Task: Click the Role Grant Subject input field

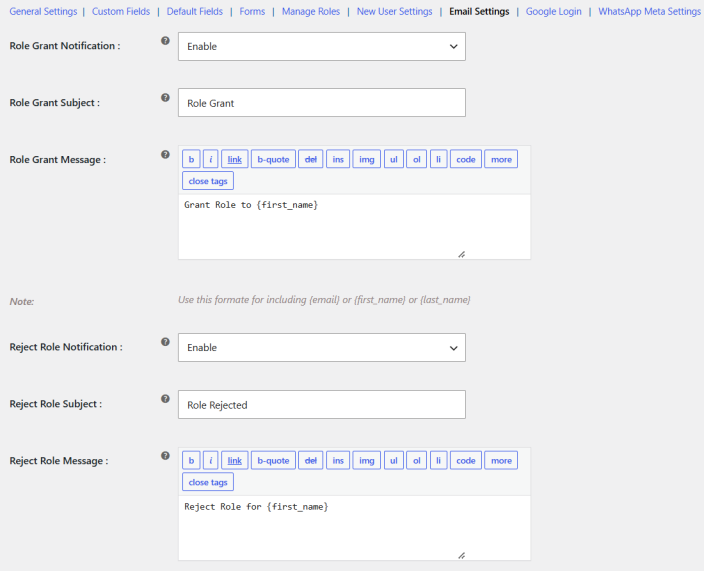Action: (x=321, y=103)
